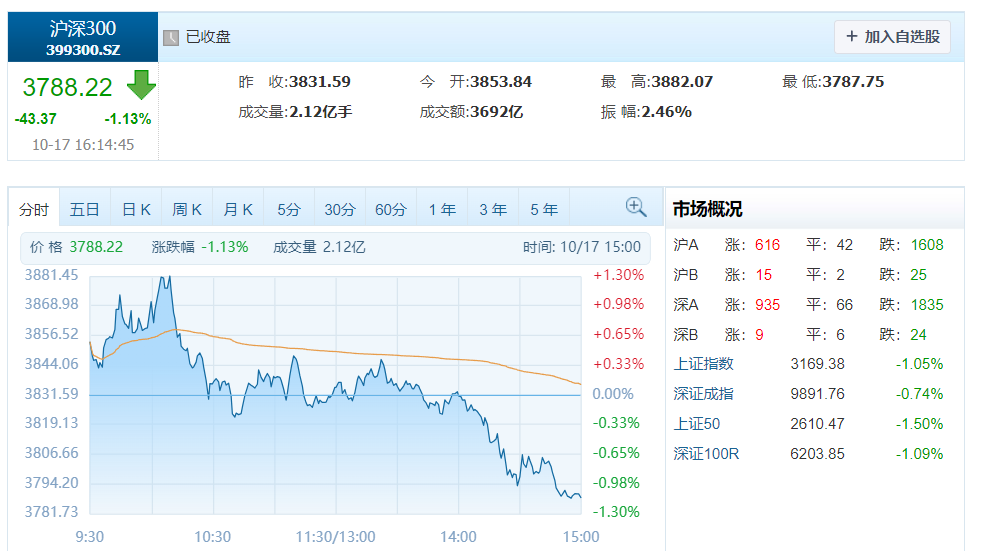Choose the 30分 interval tab
Image resolution: width=991 pixels, height=551 pixels.
coord(340,209)
